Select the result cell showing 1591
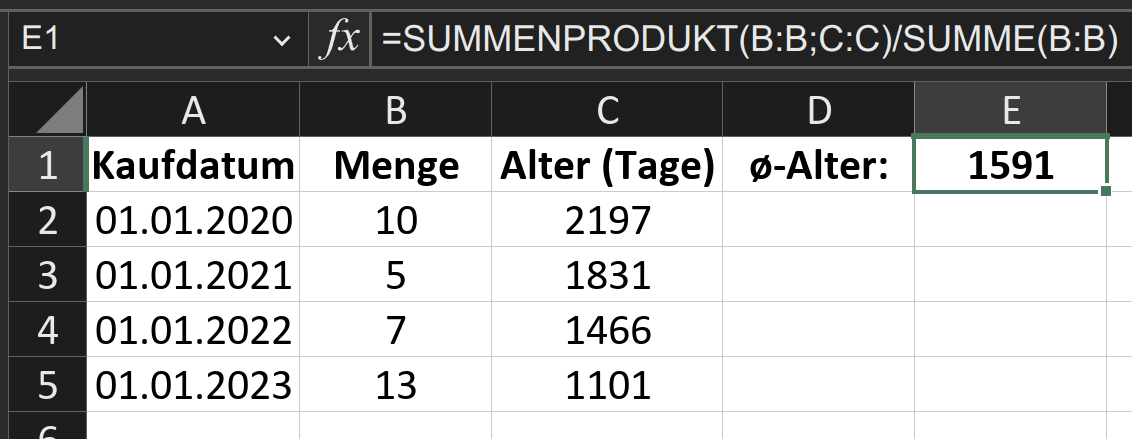This screenshot has height=439, width=1132. coord(1011,166)
